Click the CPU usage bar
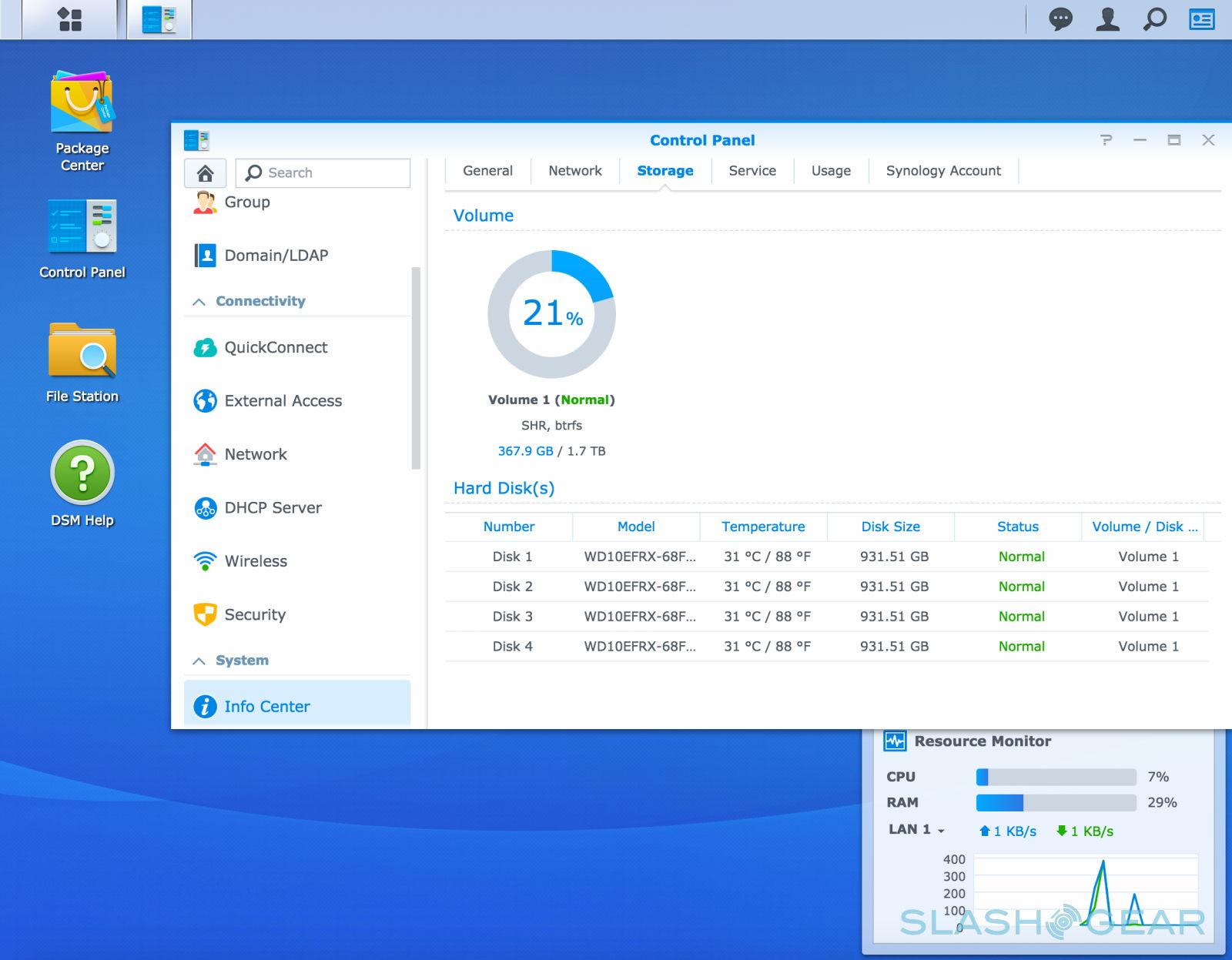 click(1056, 778)
